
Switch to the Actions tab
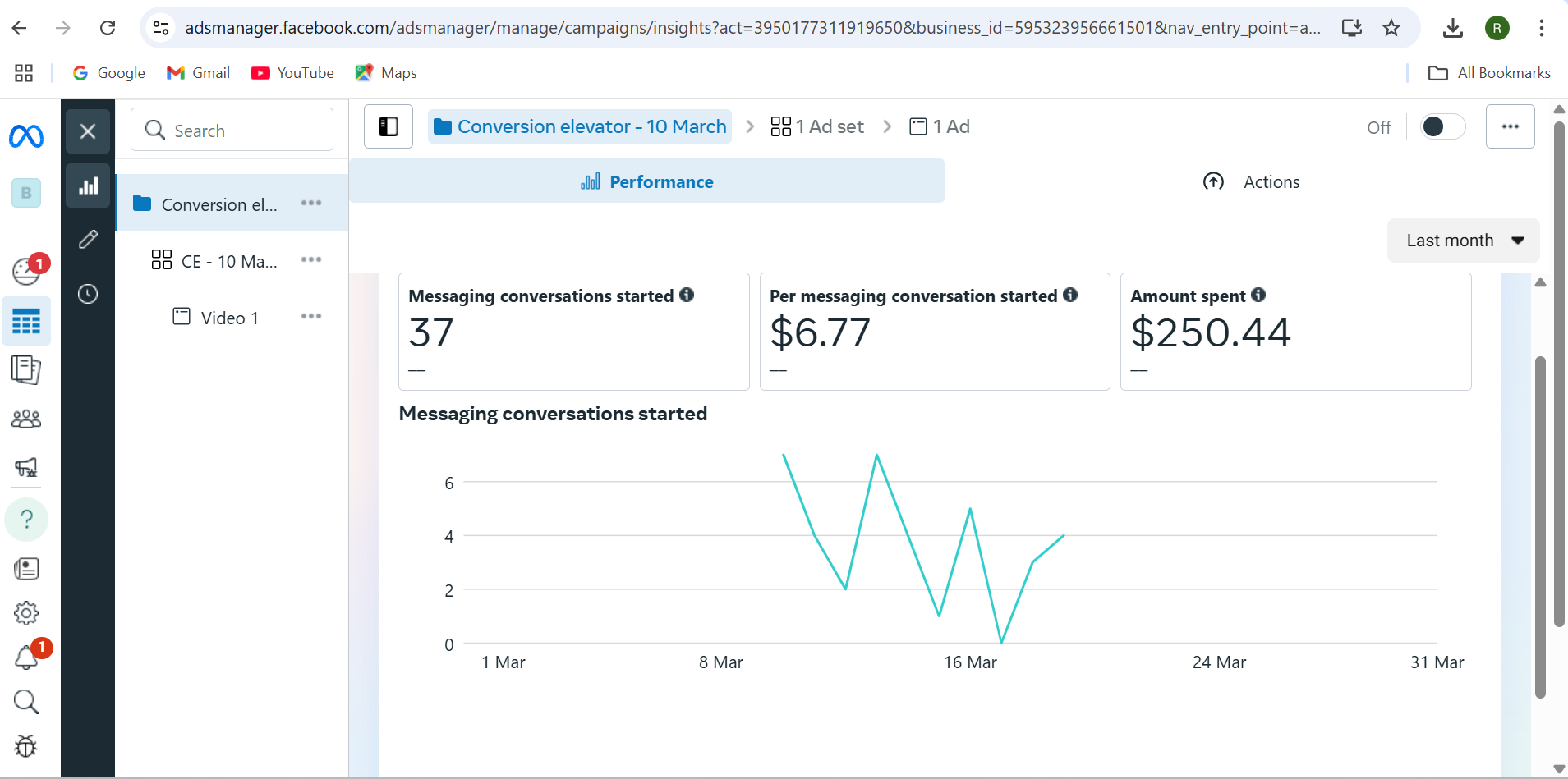(1251, 181)
